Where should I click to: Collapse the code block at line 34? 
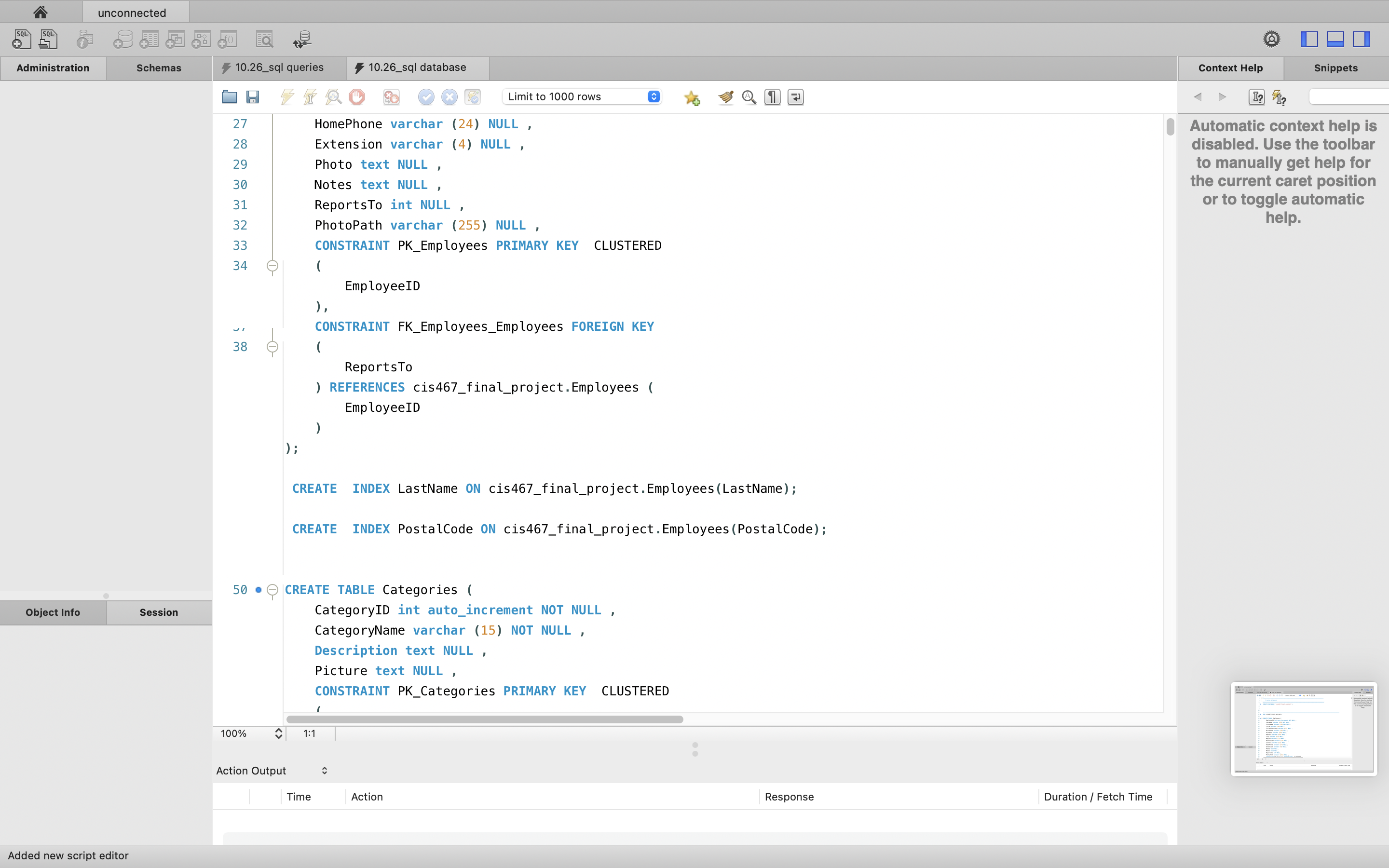click(272, 266)
